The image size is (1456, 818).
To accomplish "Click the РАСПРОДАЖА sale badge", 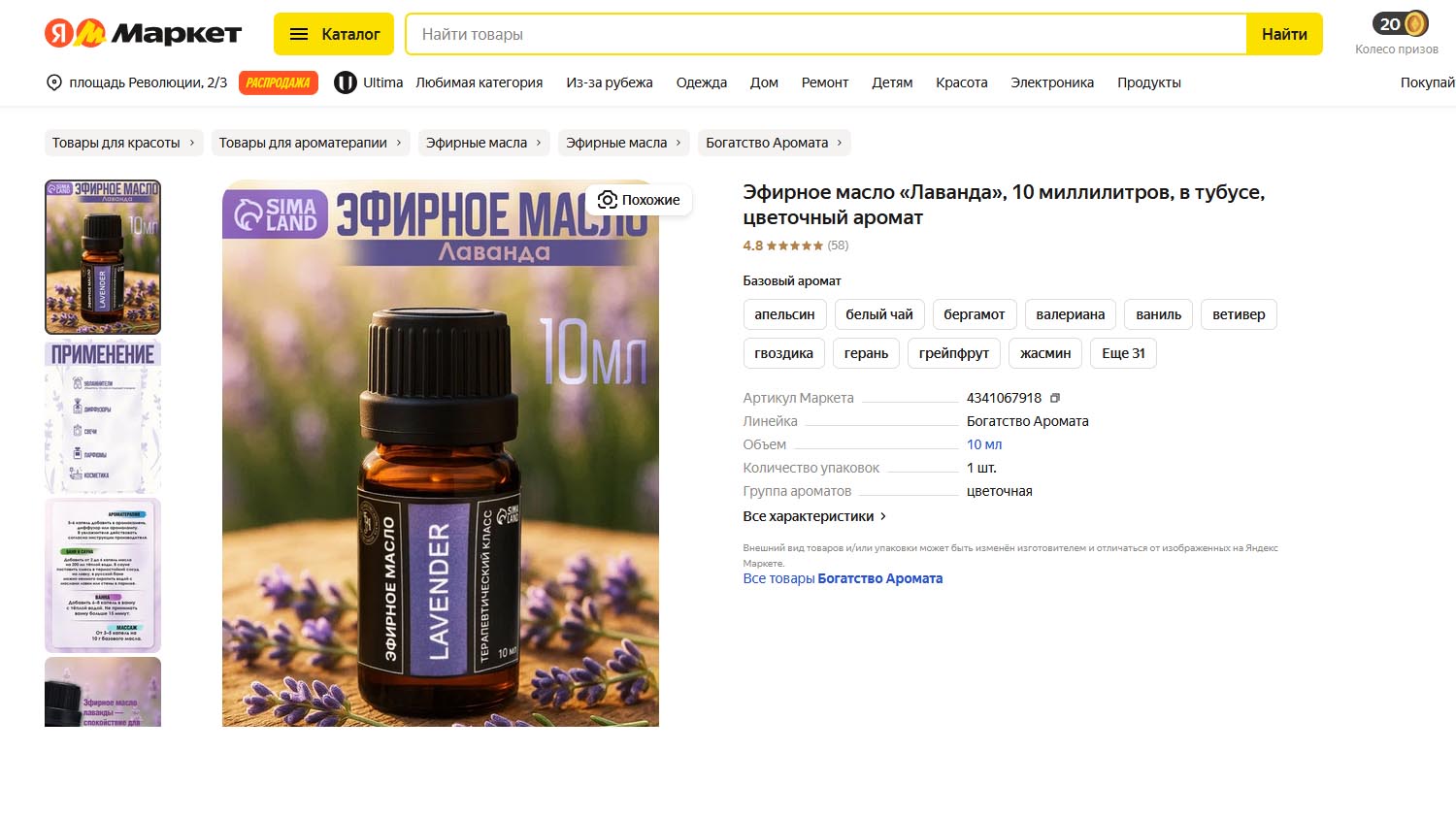I will [x=278, y=82].
